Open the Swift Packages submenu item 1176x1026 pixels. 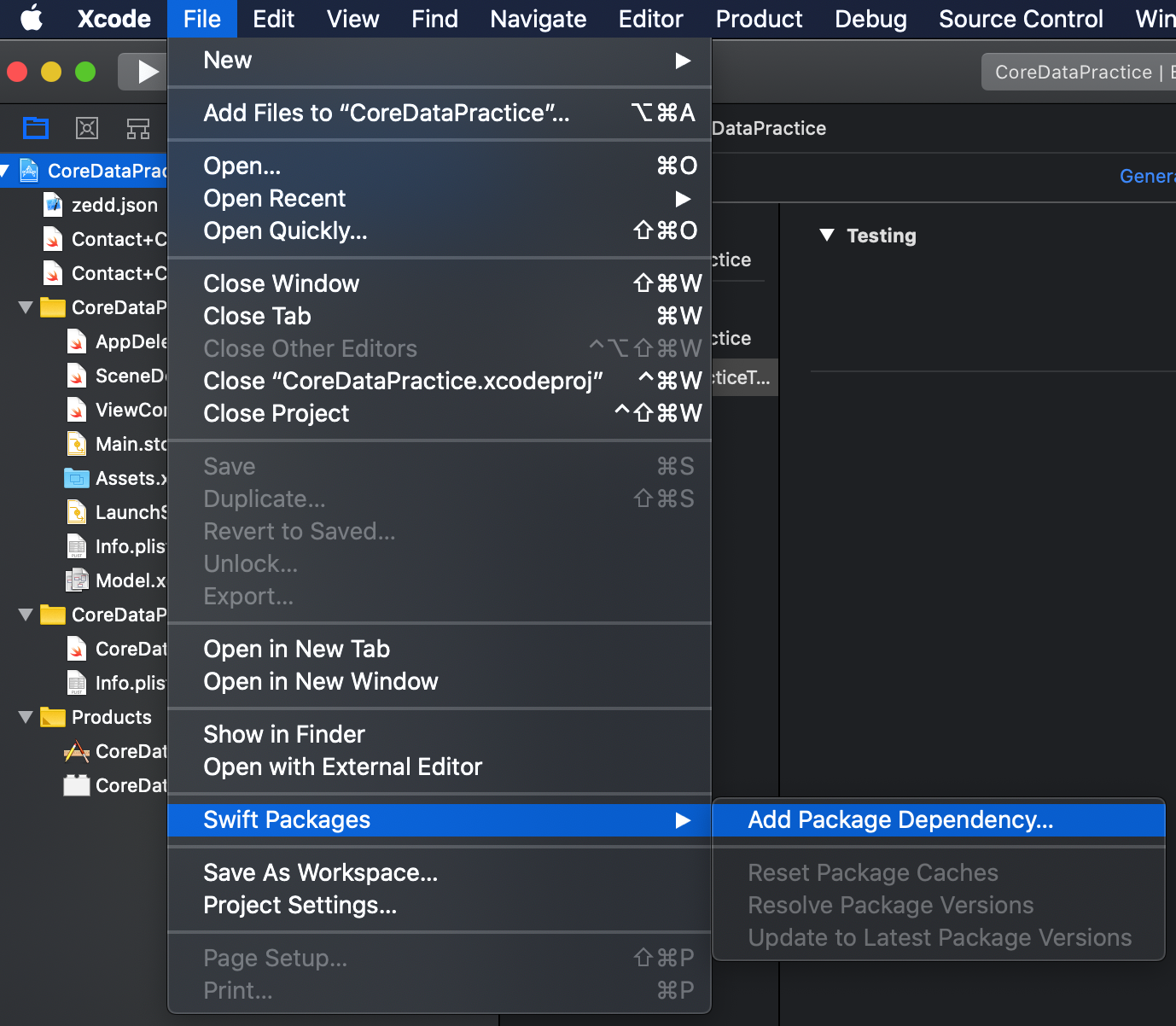tap(440, 819)
